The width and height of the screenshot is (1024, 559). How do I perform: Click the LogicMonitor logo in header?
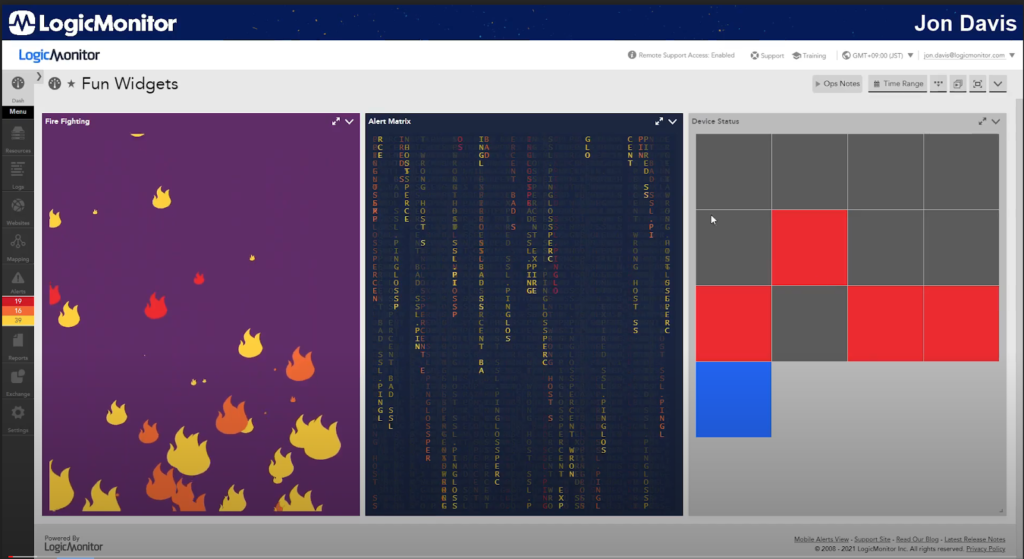[59, 55]
